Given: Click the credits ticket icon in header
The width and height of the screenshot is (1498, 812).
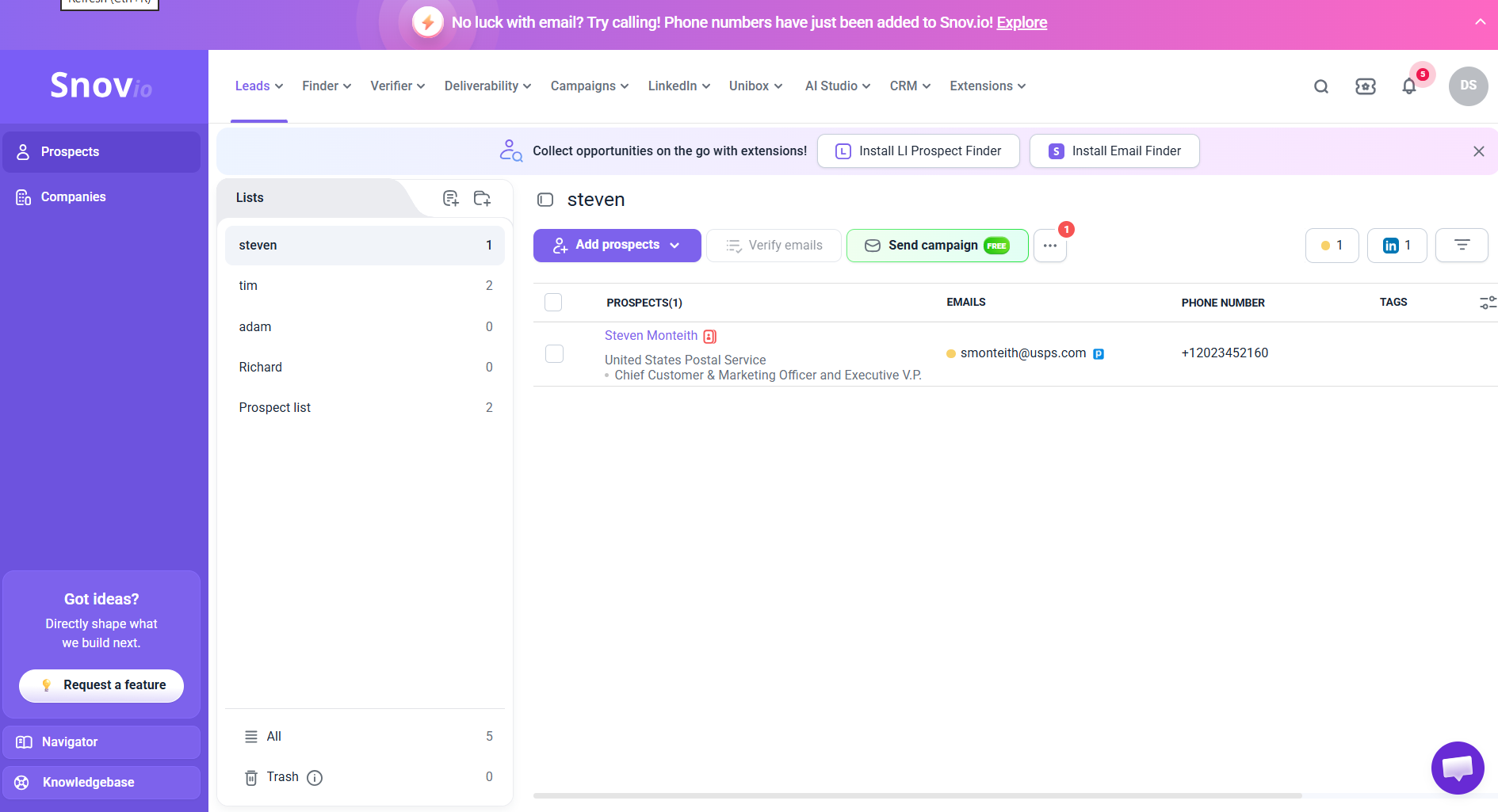Looking at the screenshot, I should pyautogui.click(x=1366, y=86).
